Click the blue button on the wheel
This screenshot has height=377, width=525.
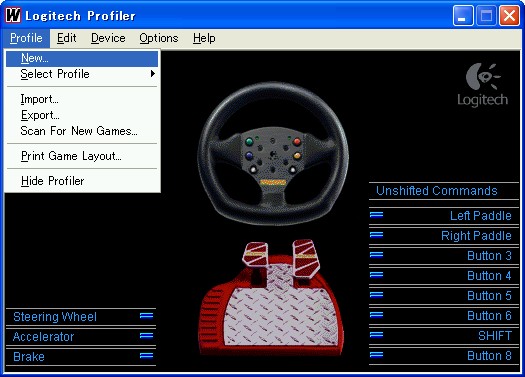(249, 156)
